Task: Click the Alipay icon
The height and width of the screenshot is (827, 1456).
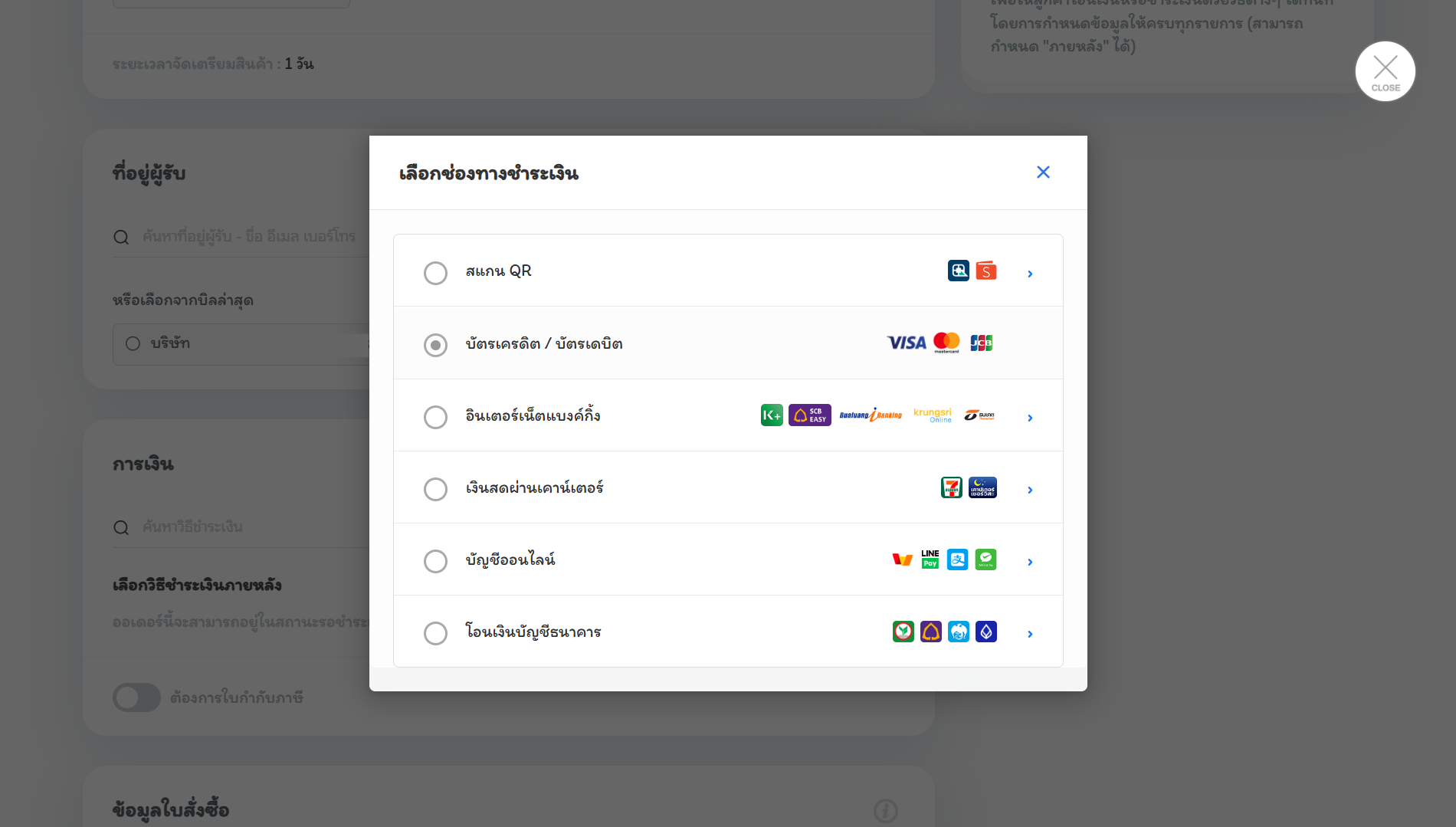Action: click(x=957, y=560)
